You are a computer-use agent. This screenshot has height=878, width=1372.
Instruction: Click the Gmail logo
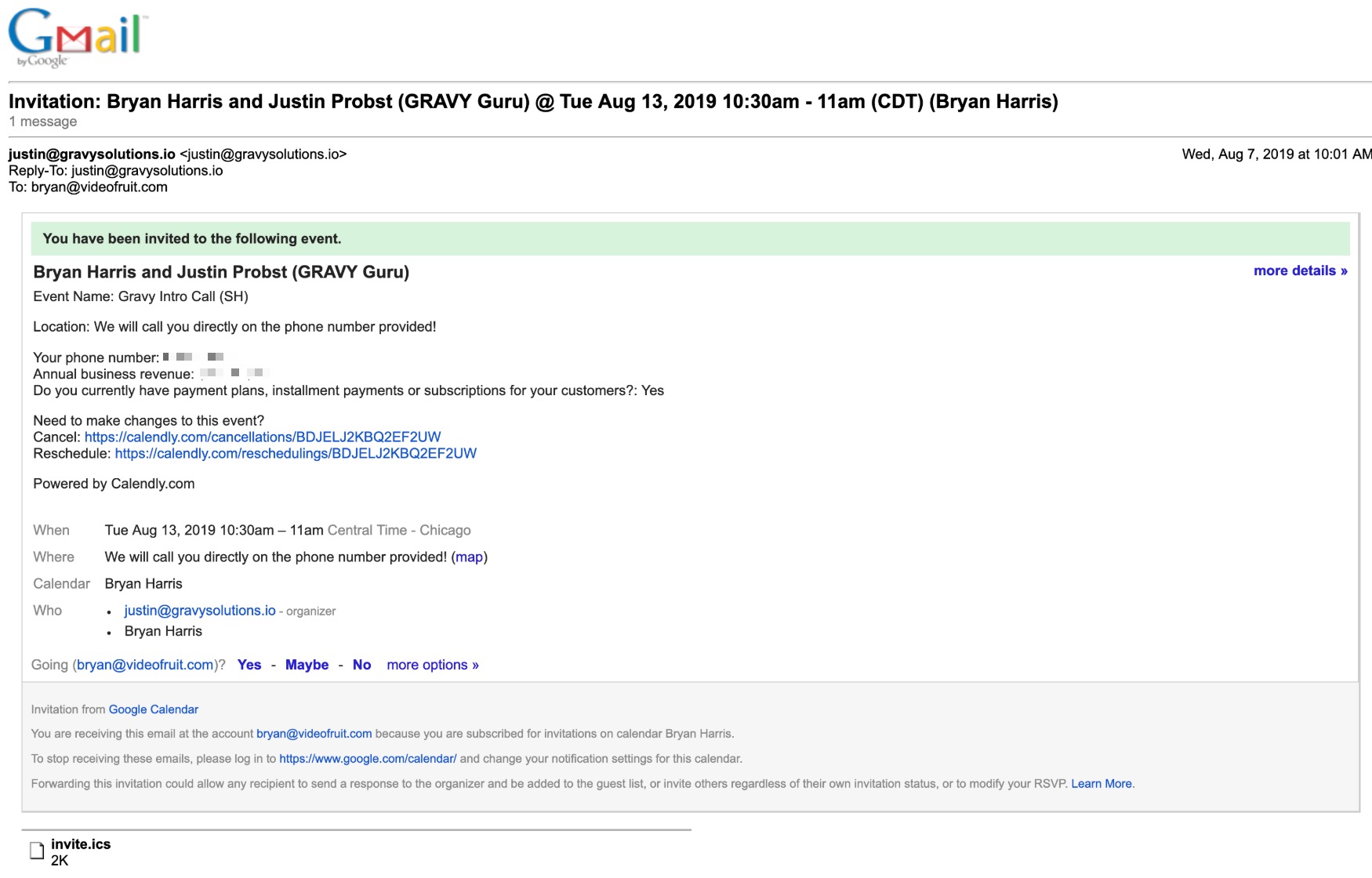click(77, 38)
